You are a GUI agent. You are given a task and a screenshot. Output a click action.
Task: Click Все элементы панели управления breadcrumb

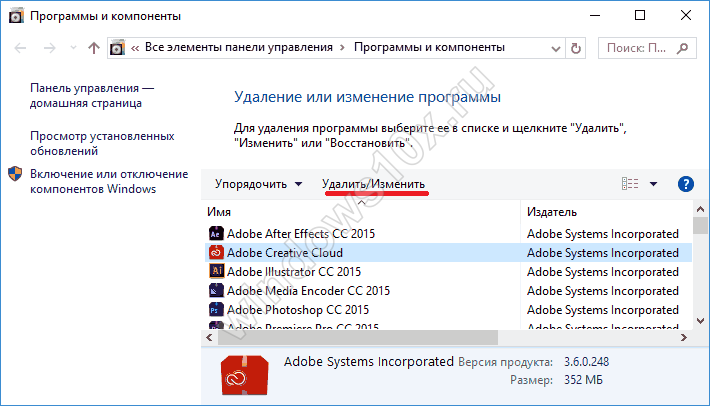[x=239, y=48]
